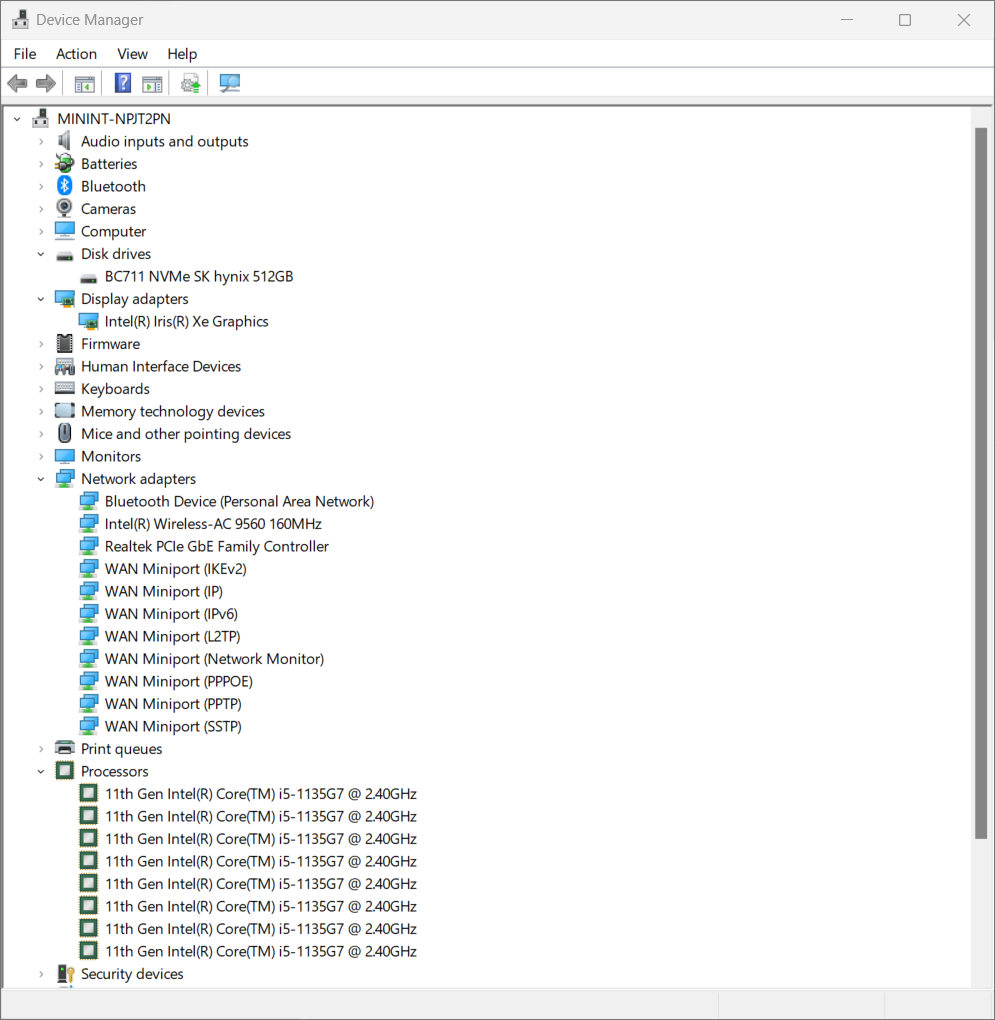Click the Keyboards category icon
The image size is (995, 1020).
pyautogui.click(x=64, y=388)
